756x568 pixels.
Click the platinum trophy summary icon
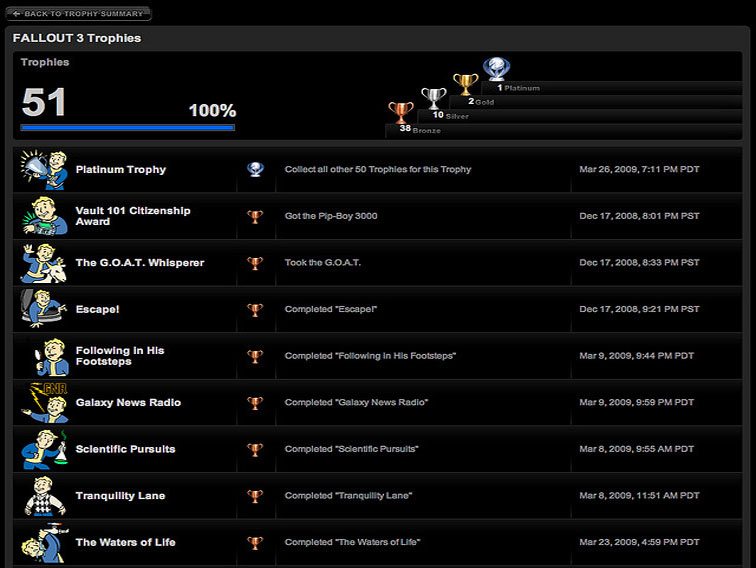coord(497,69)
